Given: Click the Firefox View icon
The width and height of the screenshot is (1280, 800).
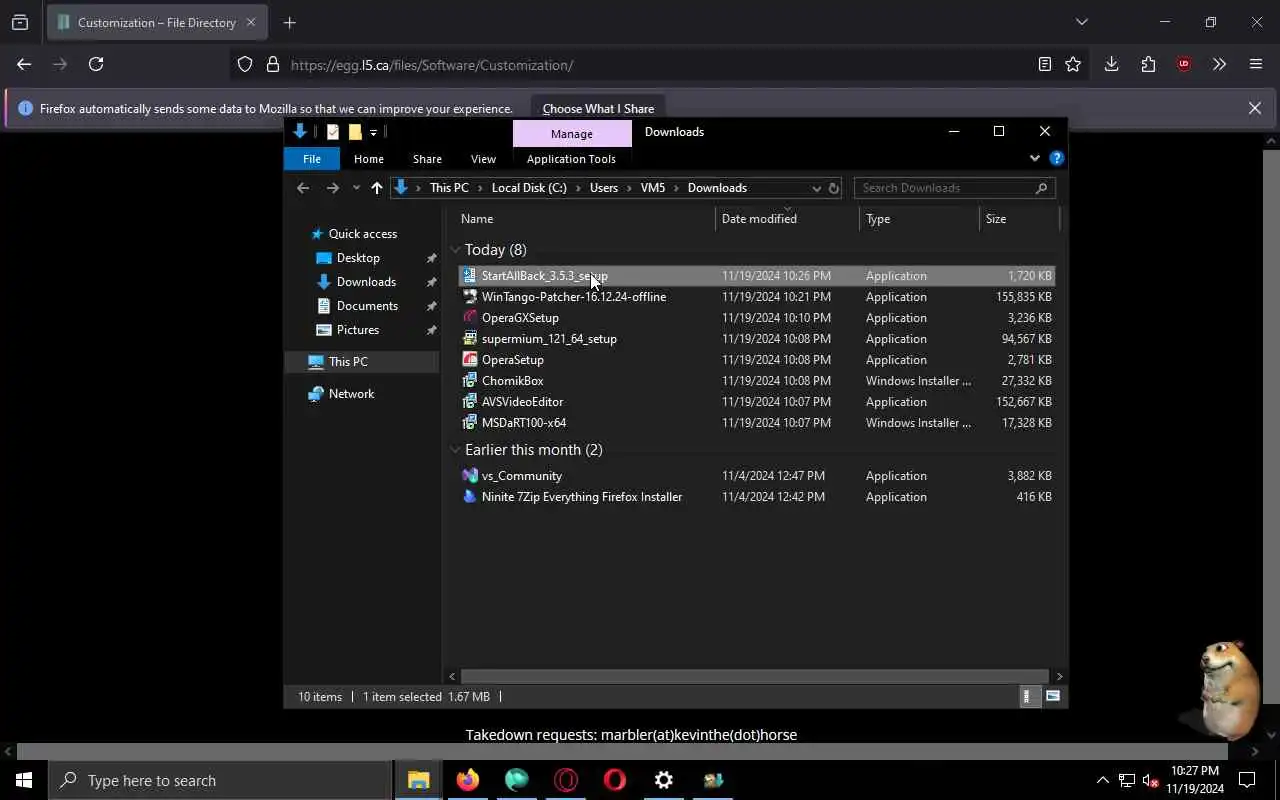Looking at the screenshot, I should (x=20, y=22).
